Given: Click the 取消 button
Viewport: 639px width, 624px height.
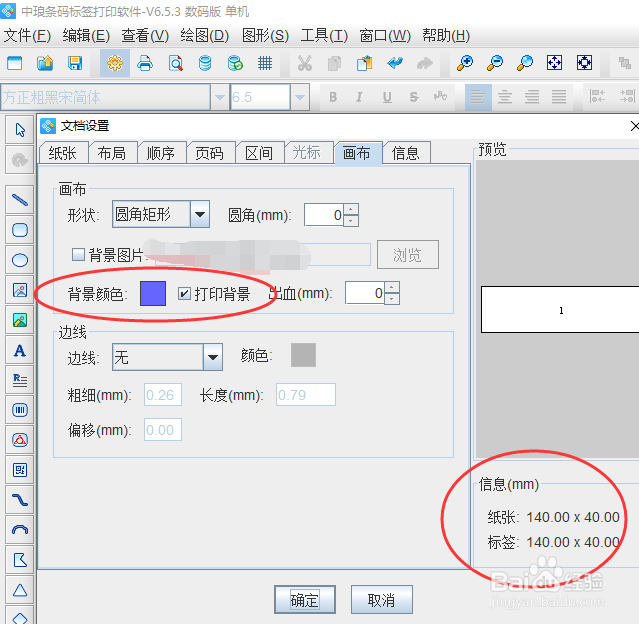Looking at the screenshot, I should click(381, 600).
